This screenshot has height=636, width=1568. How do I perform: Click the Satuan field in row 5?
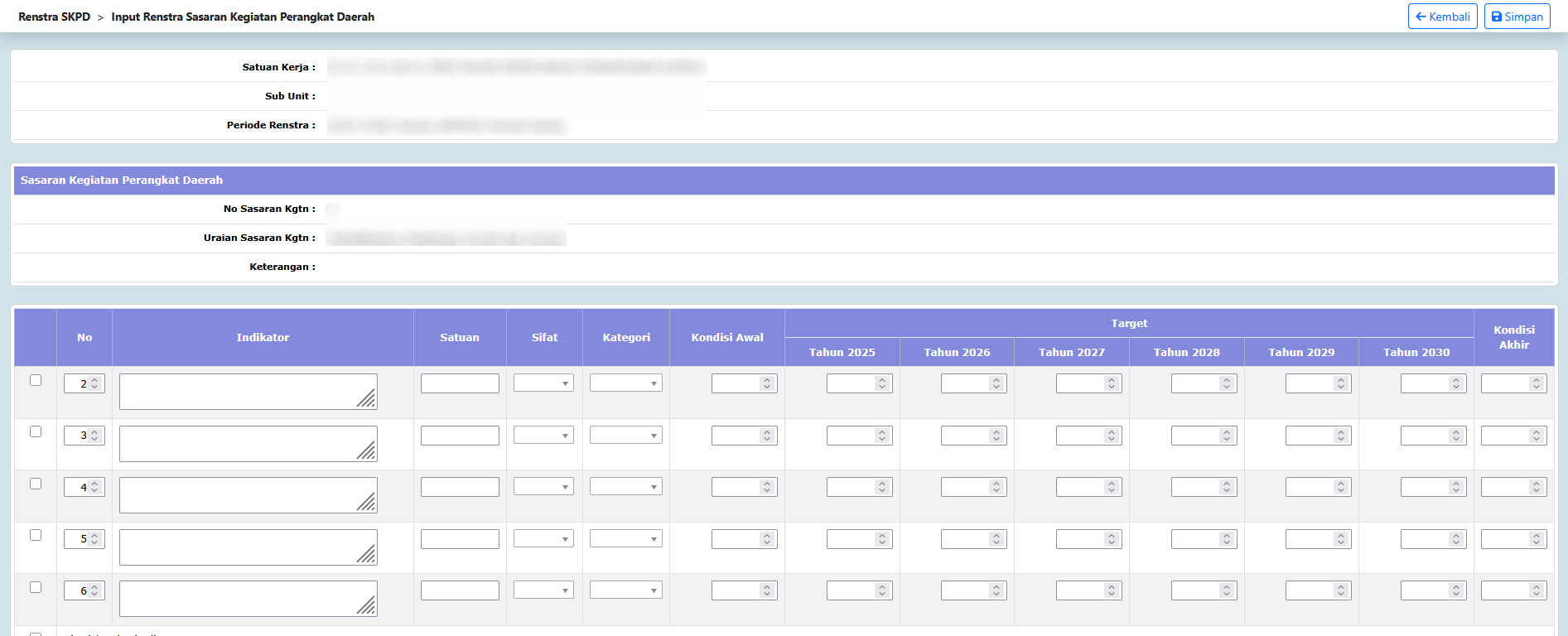[460, 539]
